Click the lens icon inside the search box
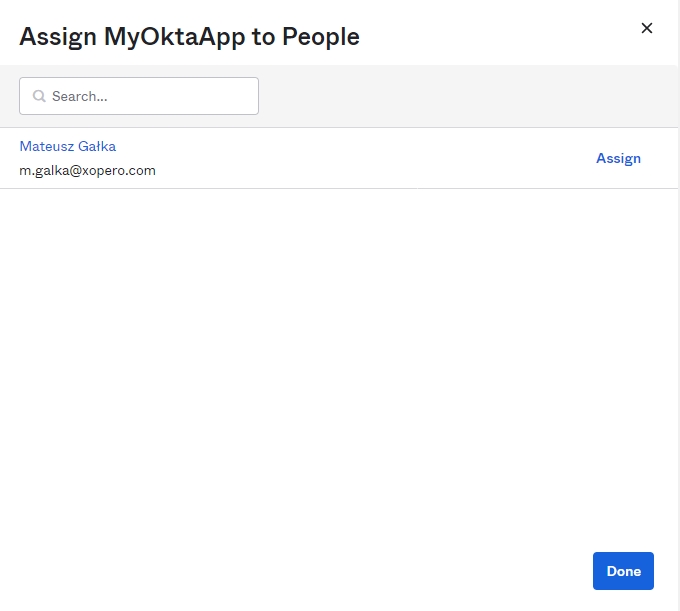 click(x=39, y=97)
